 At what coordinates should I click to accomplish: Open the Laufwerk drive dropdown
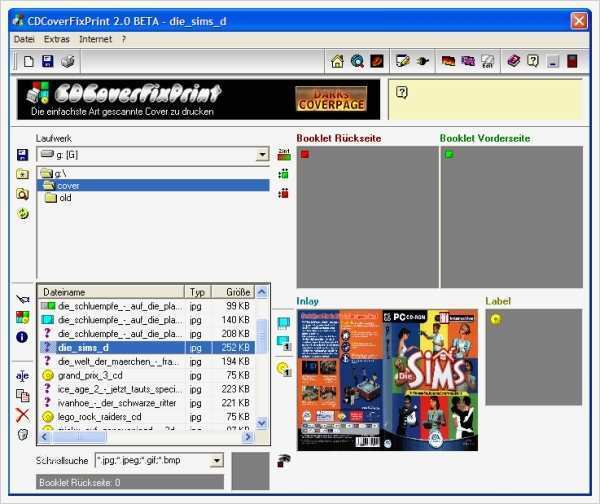(x=262, y=155)
